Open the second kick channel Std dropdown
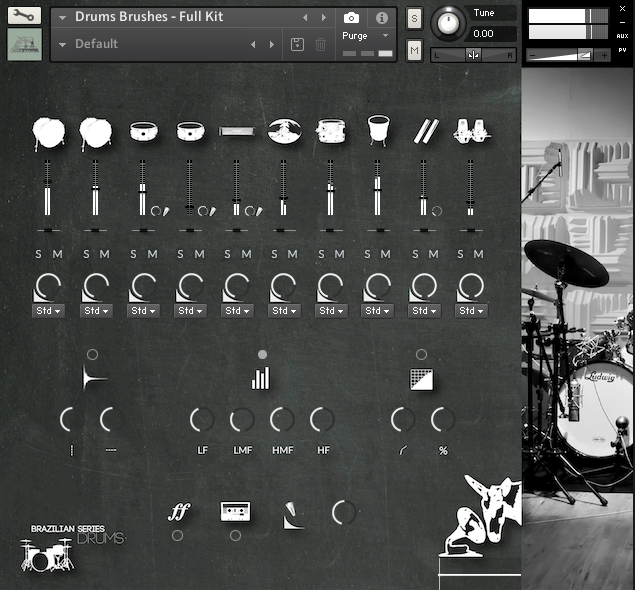 (96, 311)
